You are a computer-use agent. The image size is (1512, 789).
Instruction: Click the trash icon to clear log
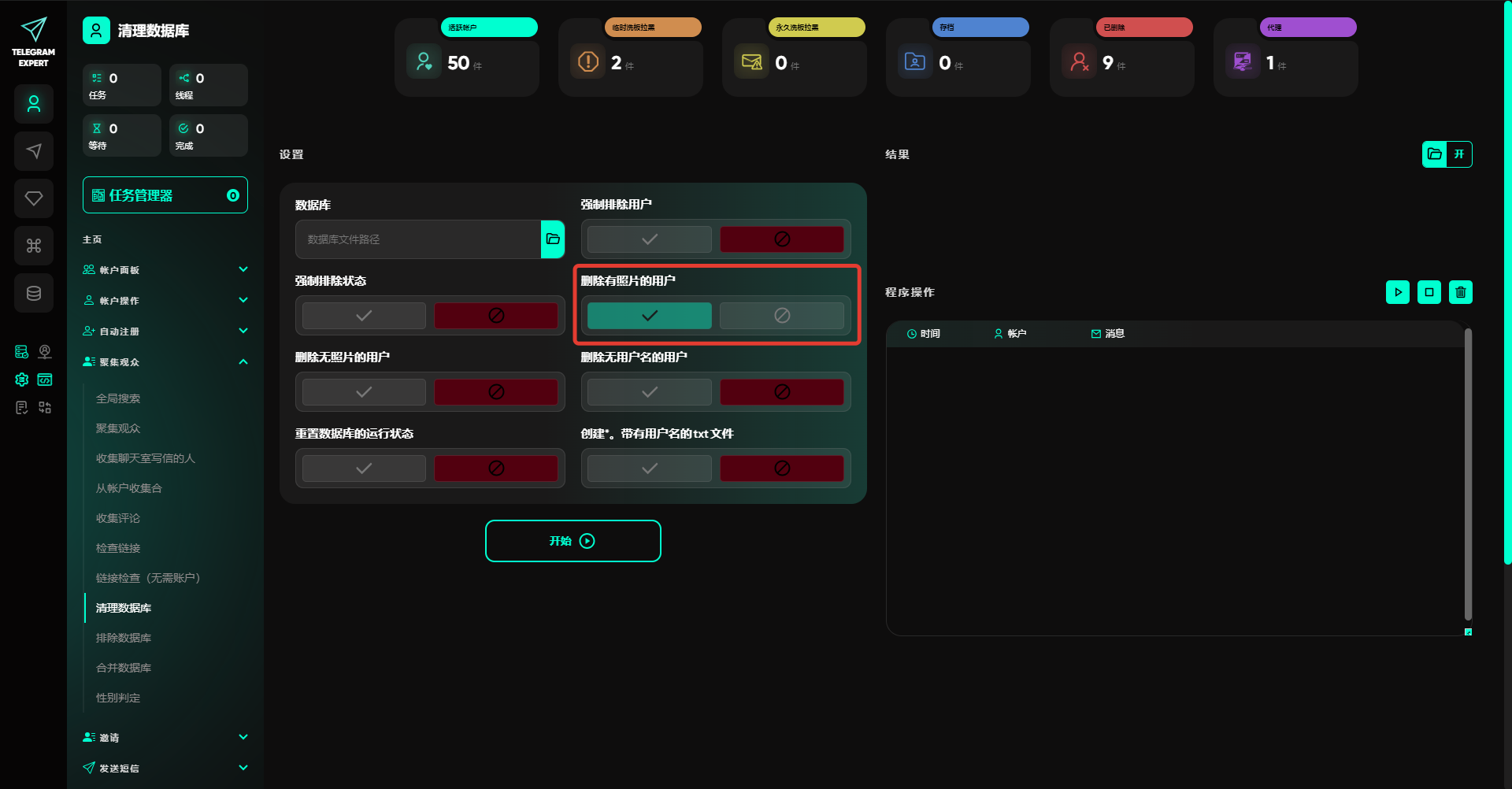click(1460, 292)
